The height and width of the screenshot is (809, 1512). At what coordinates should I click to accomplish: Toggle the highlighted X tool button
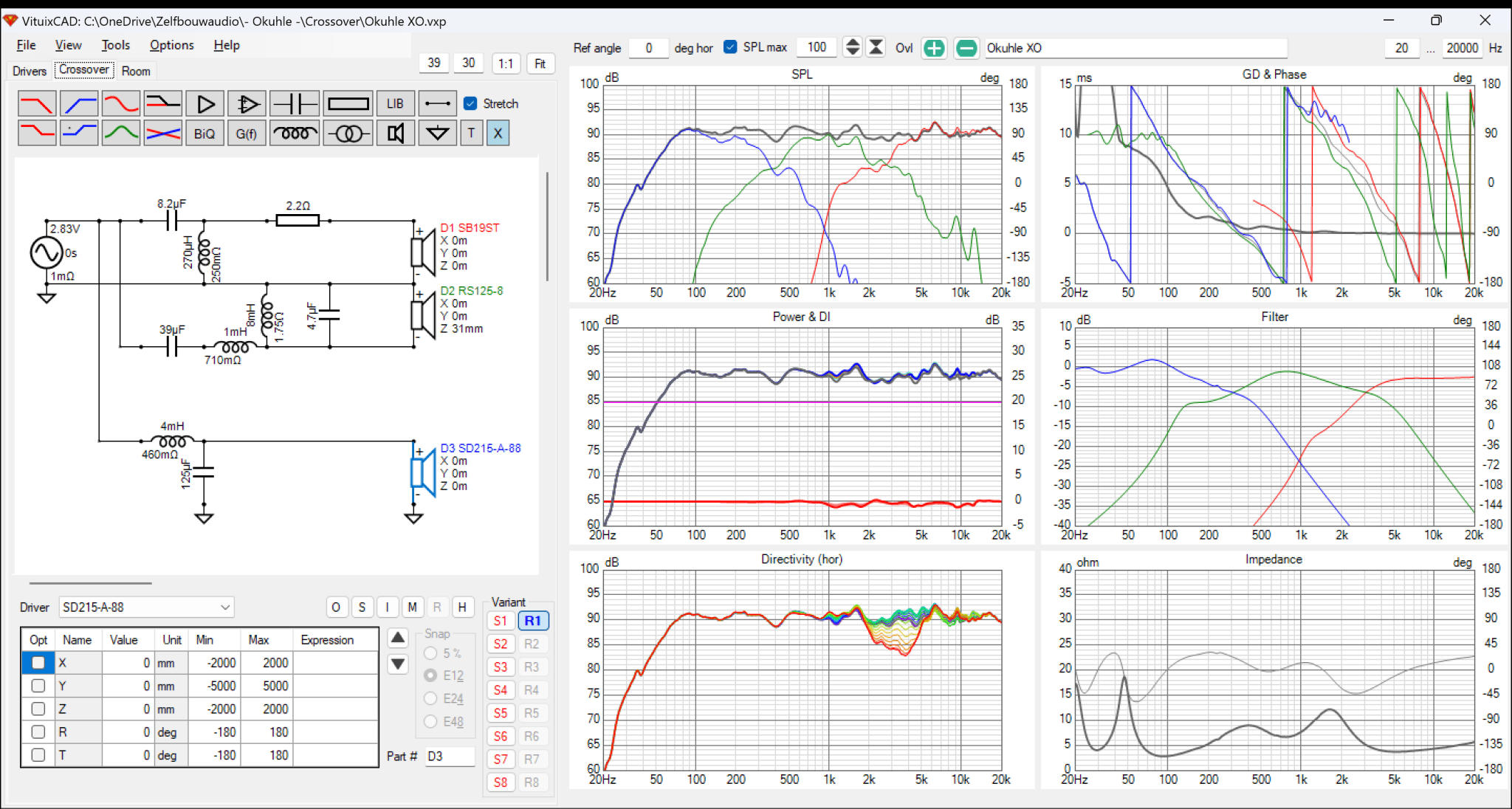point(498,133)
